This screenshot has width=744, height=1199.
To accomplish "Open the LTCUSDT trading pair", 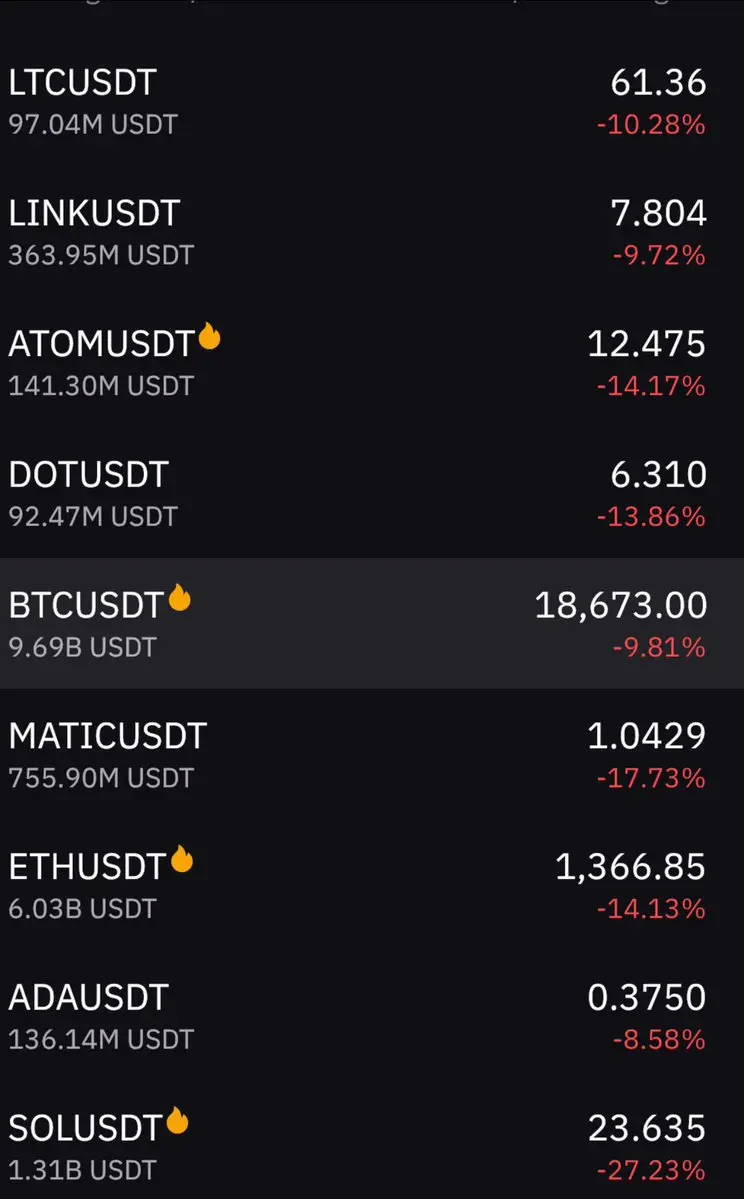I will (x=372, y=101).
